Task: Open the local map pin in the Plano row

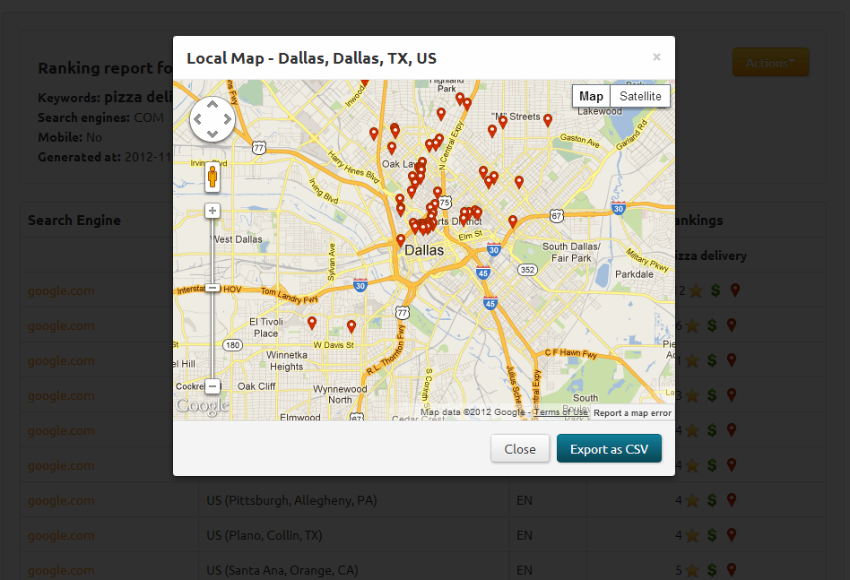Action: [732, 535]
